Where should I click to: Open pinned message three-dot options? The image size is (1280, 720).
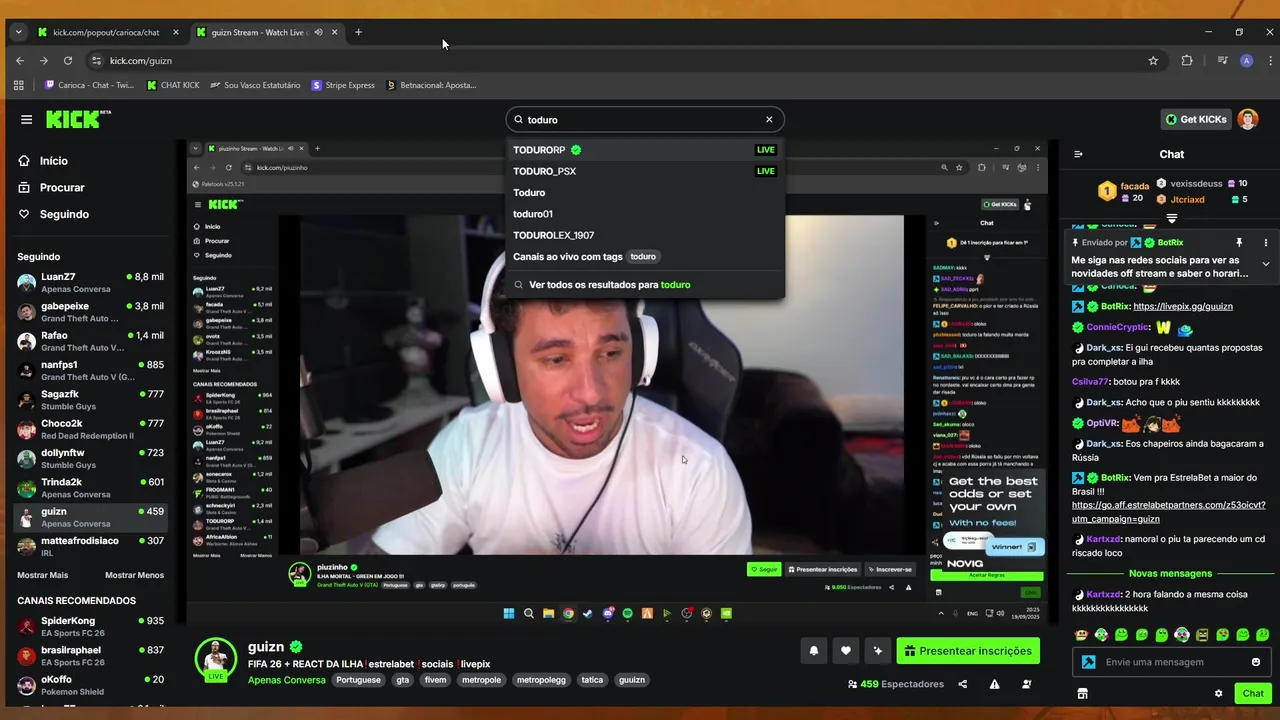tap(1265, 243)
